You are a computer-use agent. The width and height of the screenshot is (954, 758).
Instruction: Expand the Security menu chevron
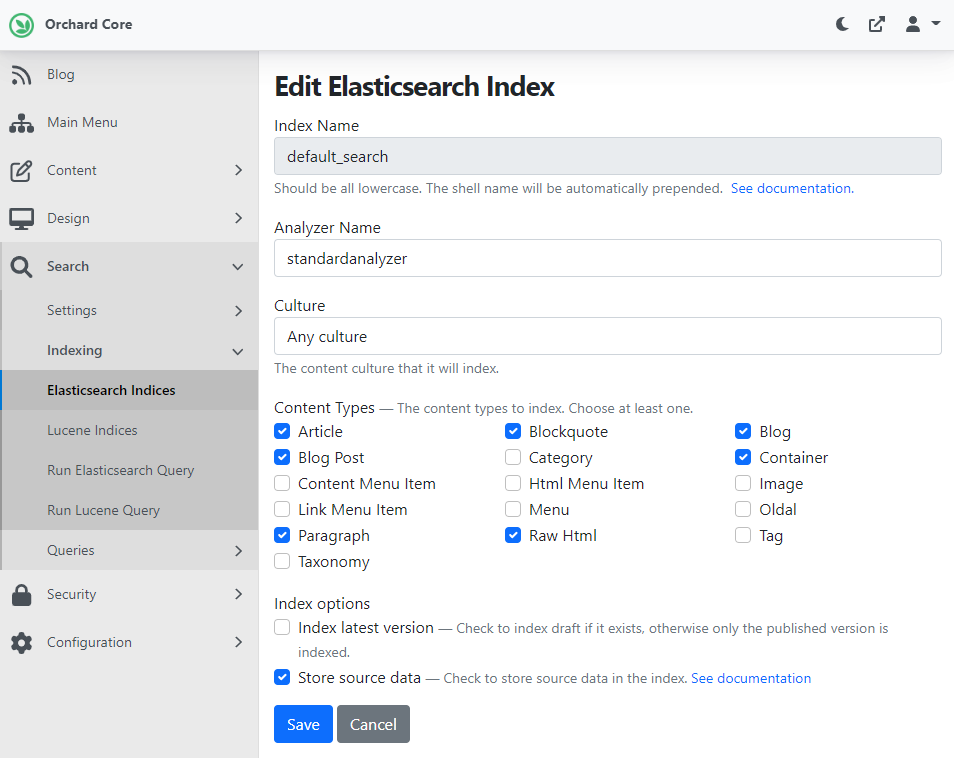click(238, 594)
